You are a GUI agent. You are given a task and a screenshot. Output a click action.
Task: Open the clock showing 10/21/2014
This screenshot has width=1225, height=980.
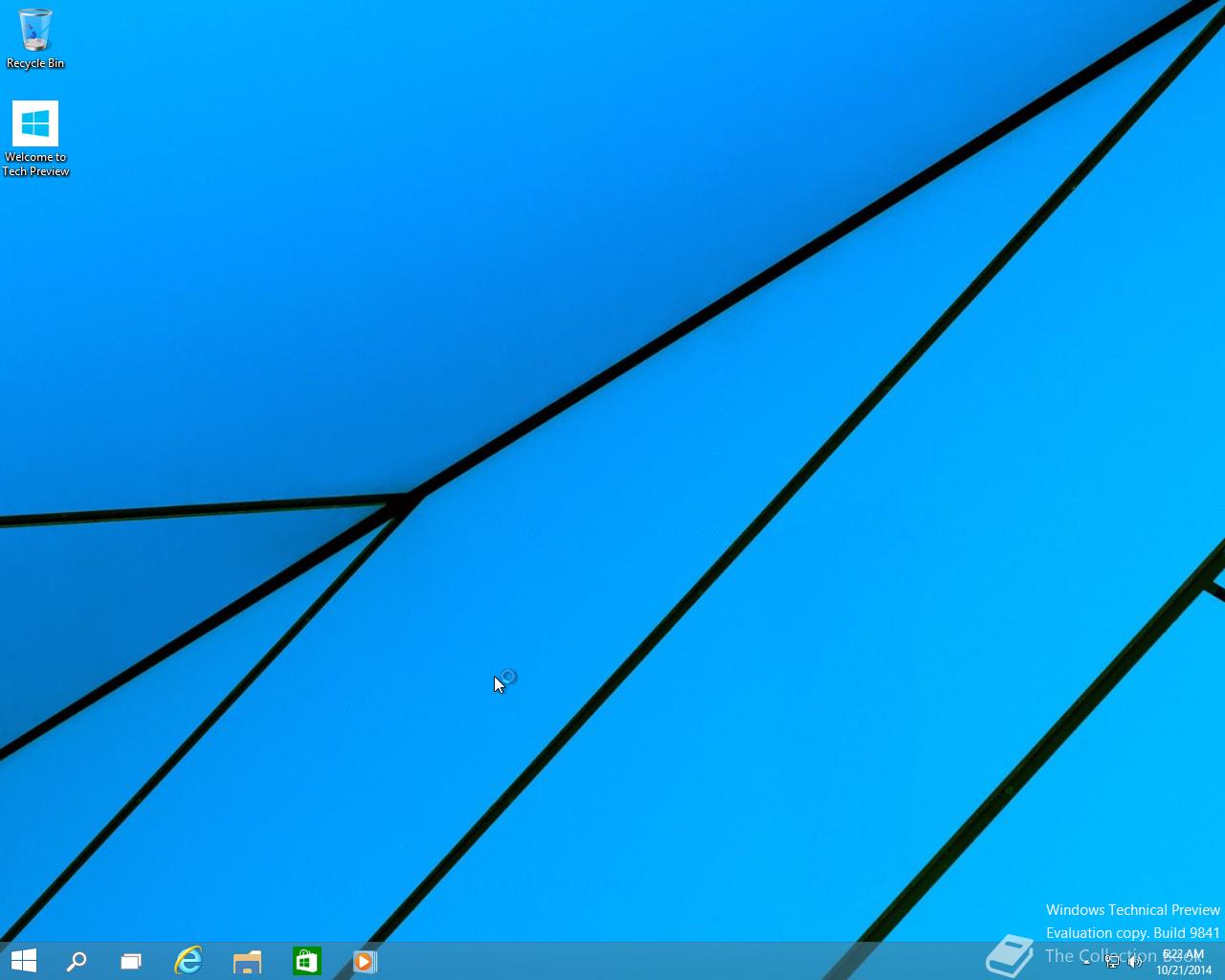[x=1184, y=962]
